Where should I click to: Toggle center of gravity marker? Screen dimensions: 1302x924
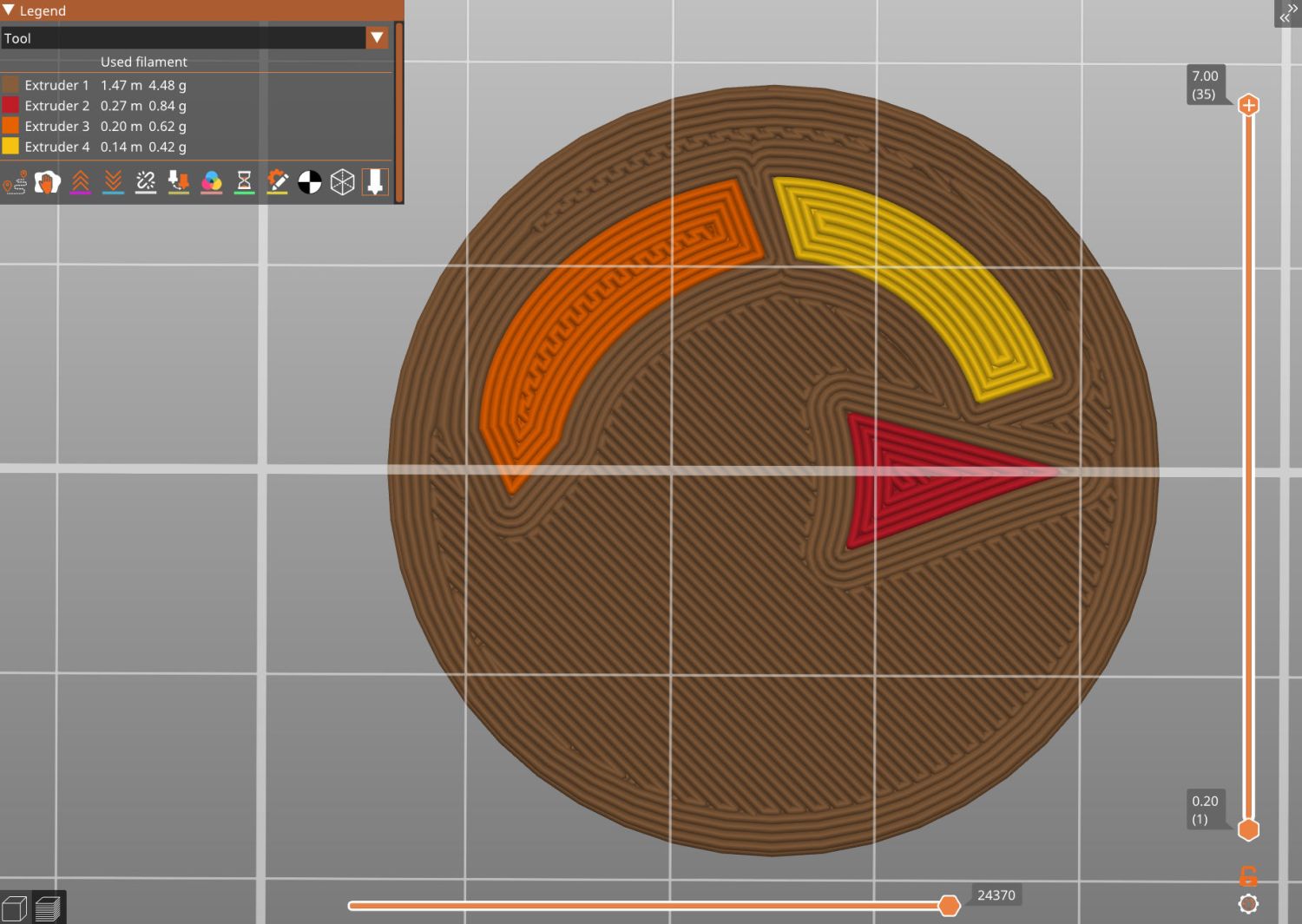tap(310, 182)
